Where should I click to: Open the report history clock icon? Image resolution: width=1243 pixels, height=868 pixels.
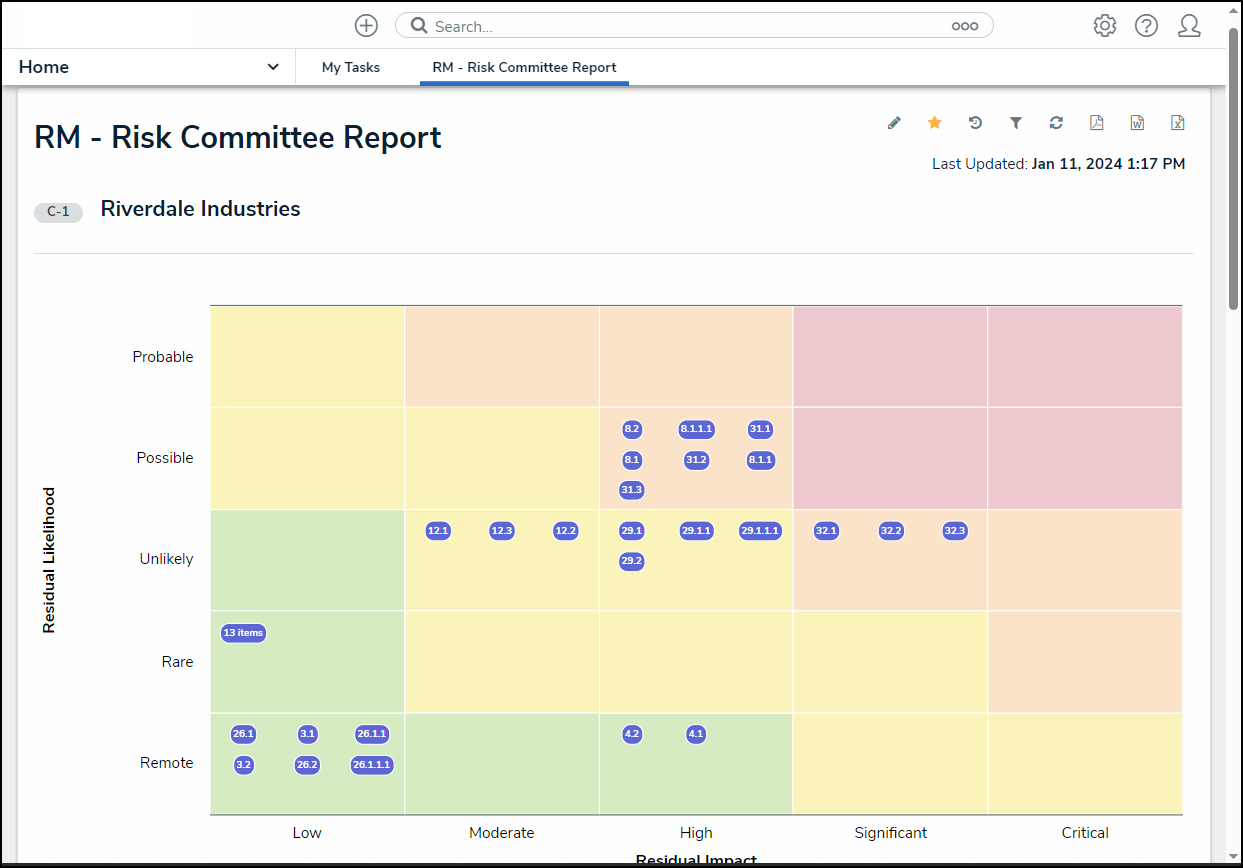point(975,123)
